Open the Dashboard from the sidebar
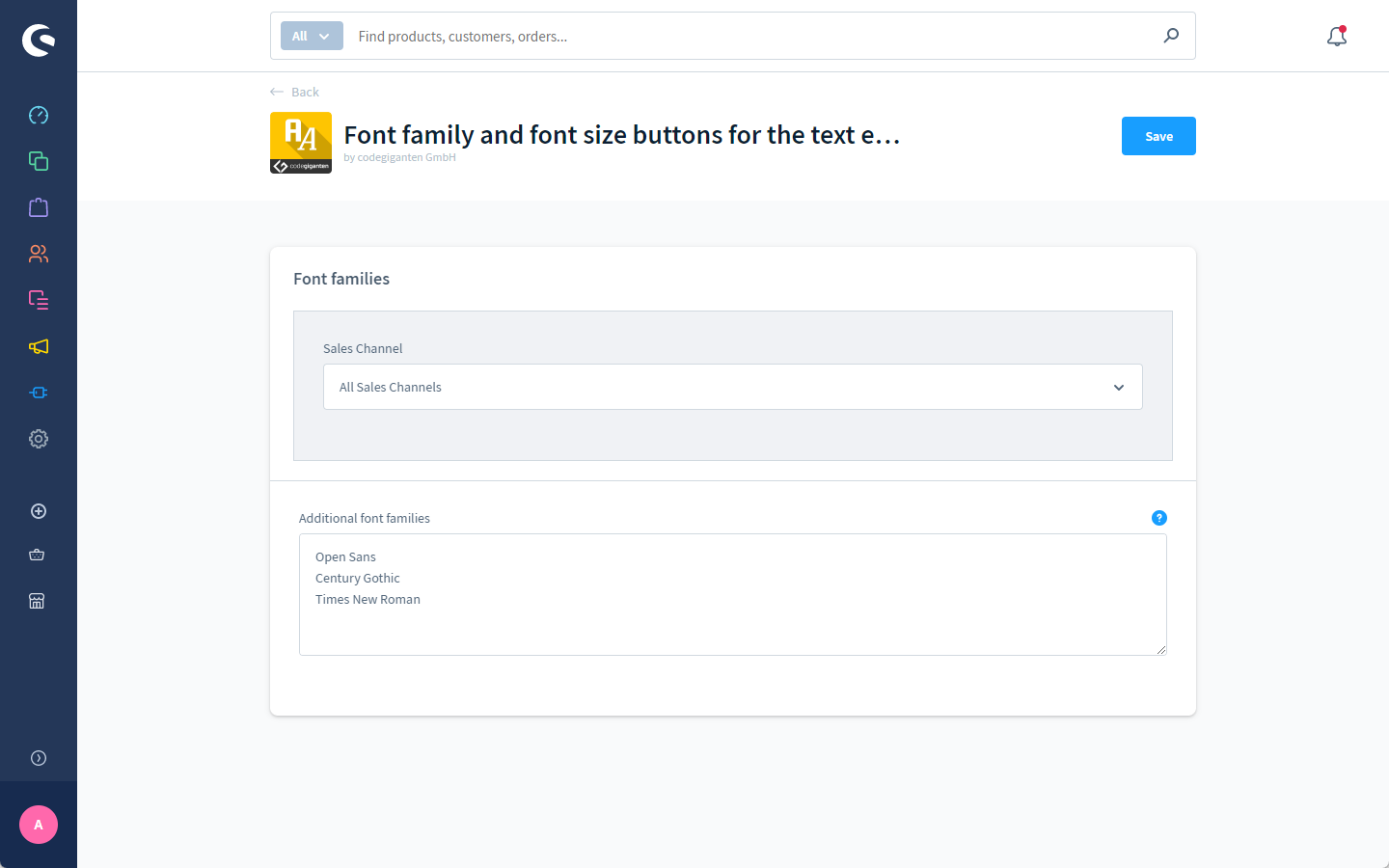1389x868 pixels. (x=39, y=115)
